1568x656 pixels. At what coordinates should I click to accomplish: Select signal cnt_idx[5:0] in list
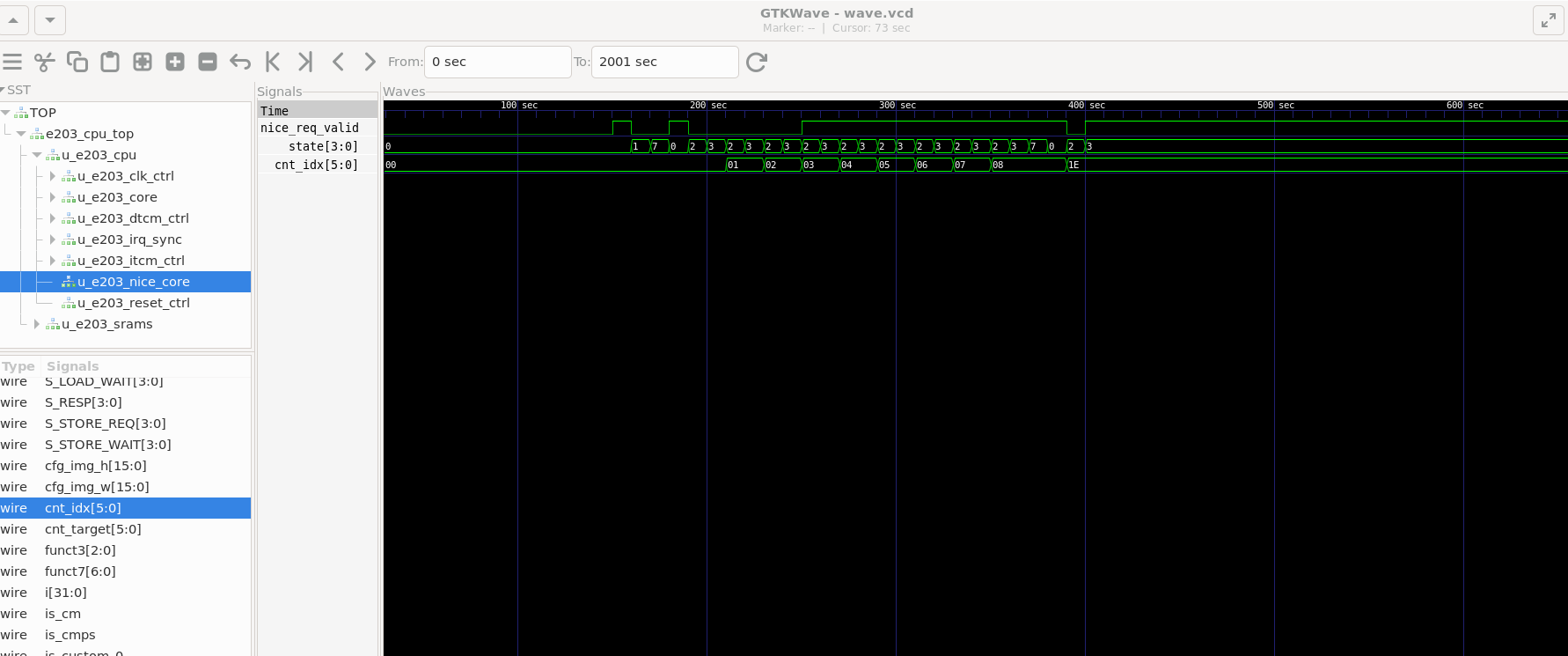125,508
